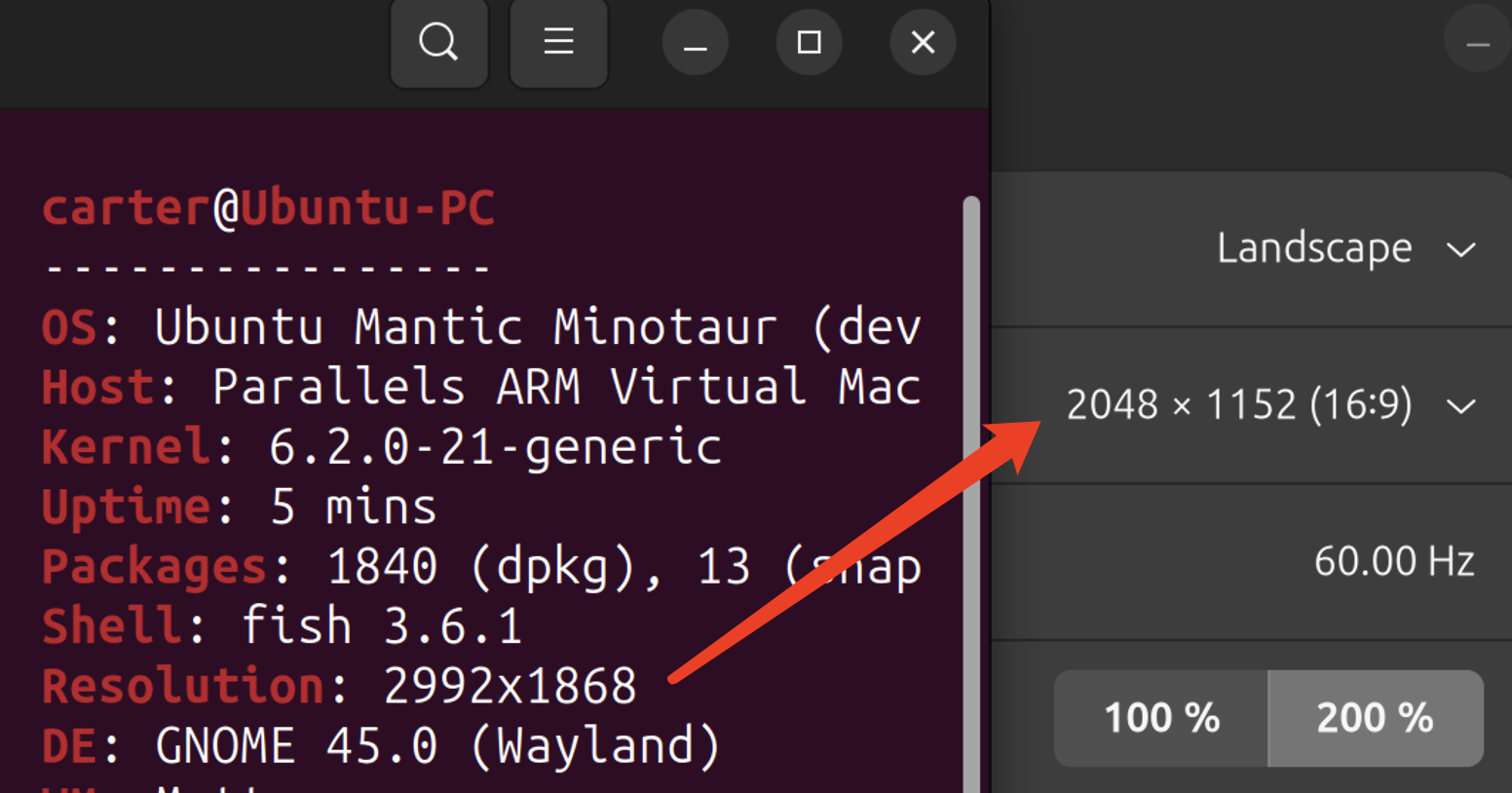Maximize the terminal window
This screenshot has height=793, width=1512.
pos(809,42)
